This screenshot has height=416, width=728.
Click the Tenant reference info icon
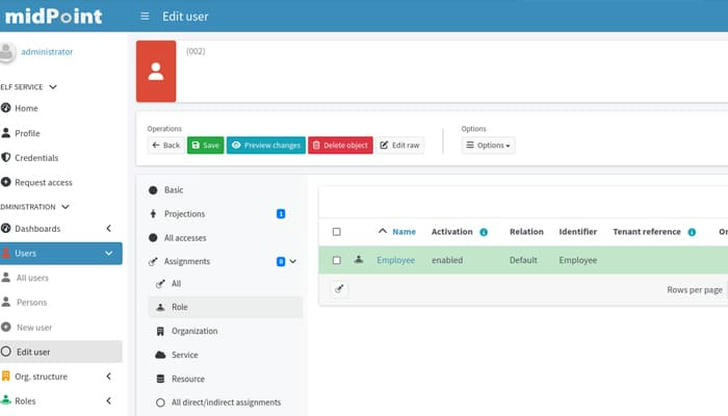(691, 232)
